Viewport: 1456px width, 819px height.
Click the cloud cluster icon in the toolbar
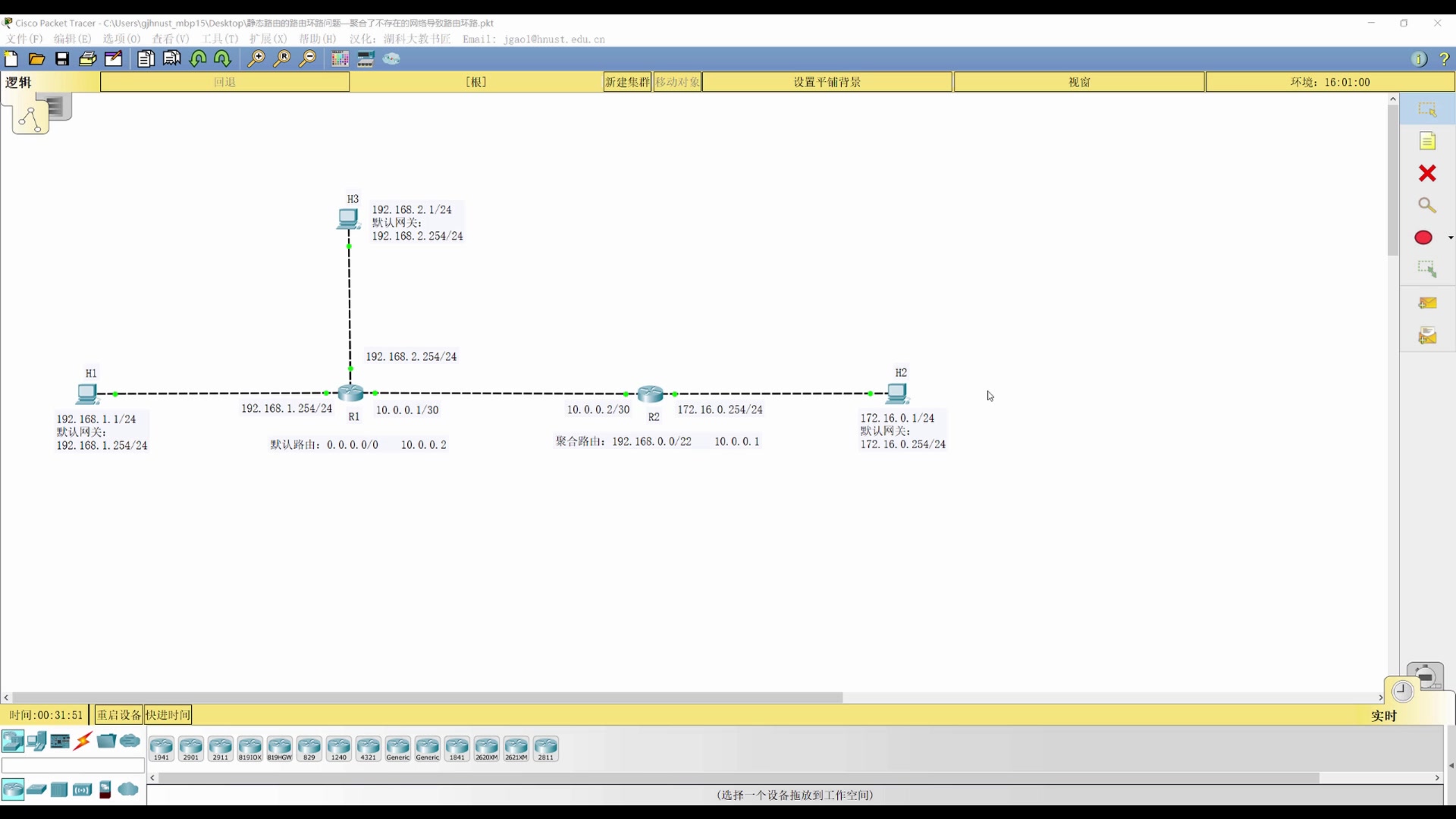pyautogui.click(x=391, y=59)
